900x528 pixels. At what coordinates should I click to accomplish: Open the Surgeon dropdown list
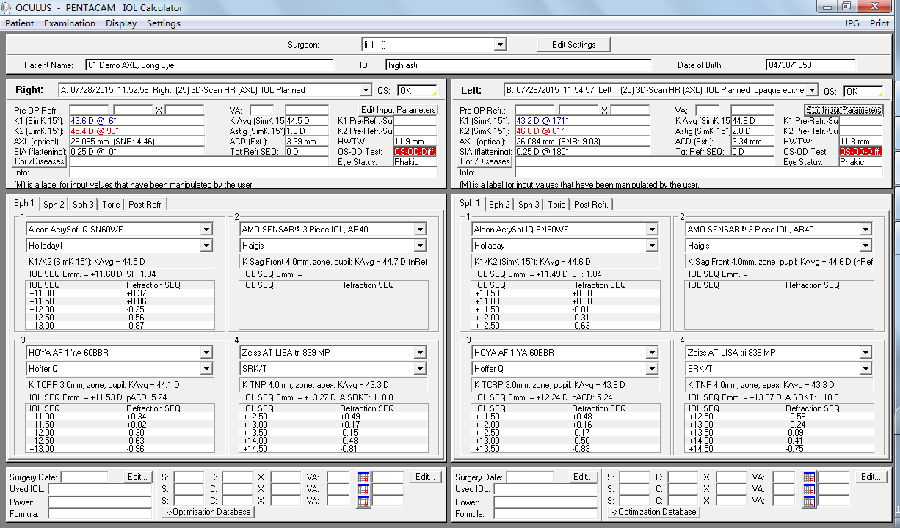500,45
